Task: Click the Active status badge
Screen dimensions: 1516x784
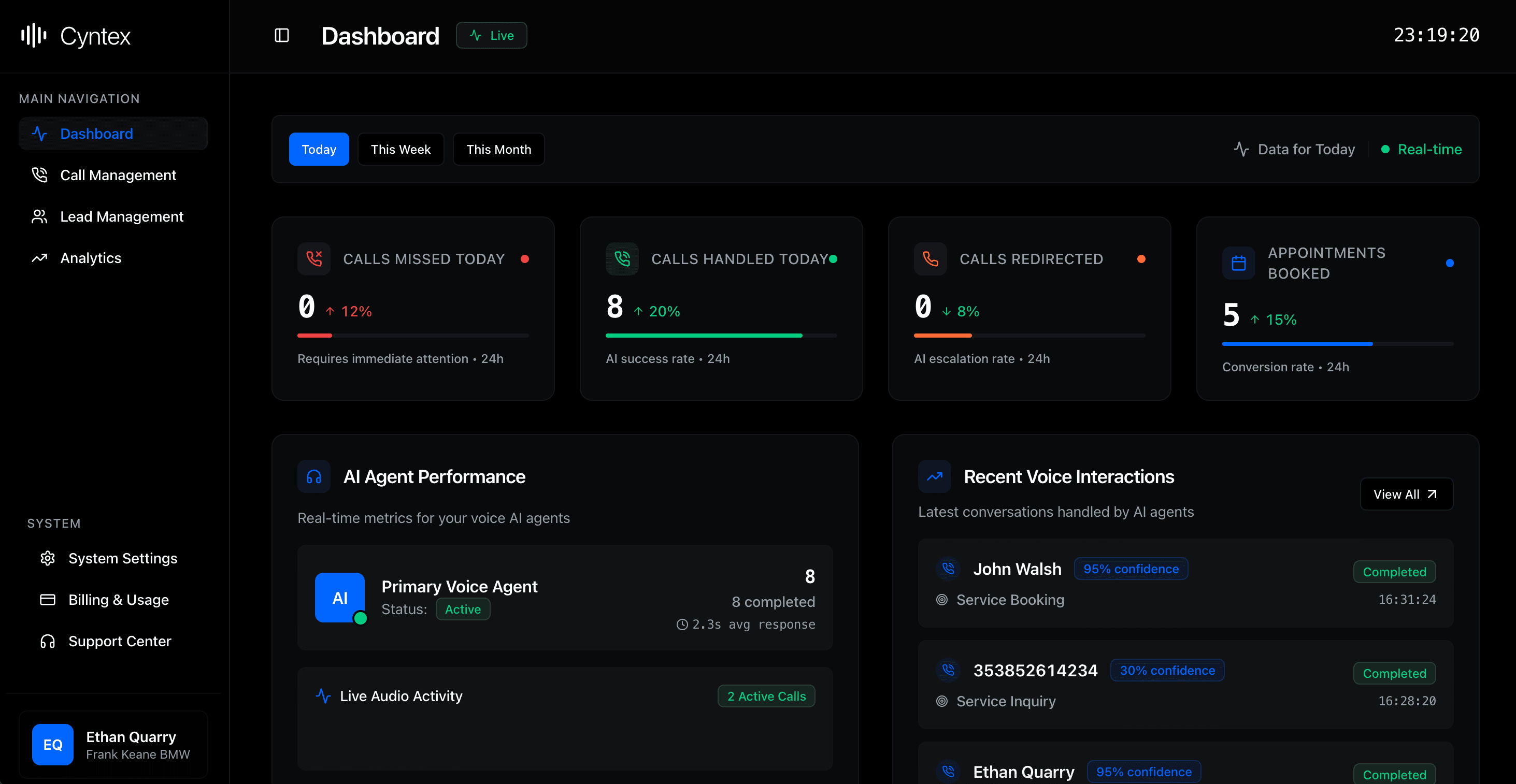Action: click(x=463, y=609)
